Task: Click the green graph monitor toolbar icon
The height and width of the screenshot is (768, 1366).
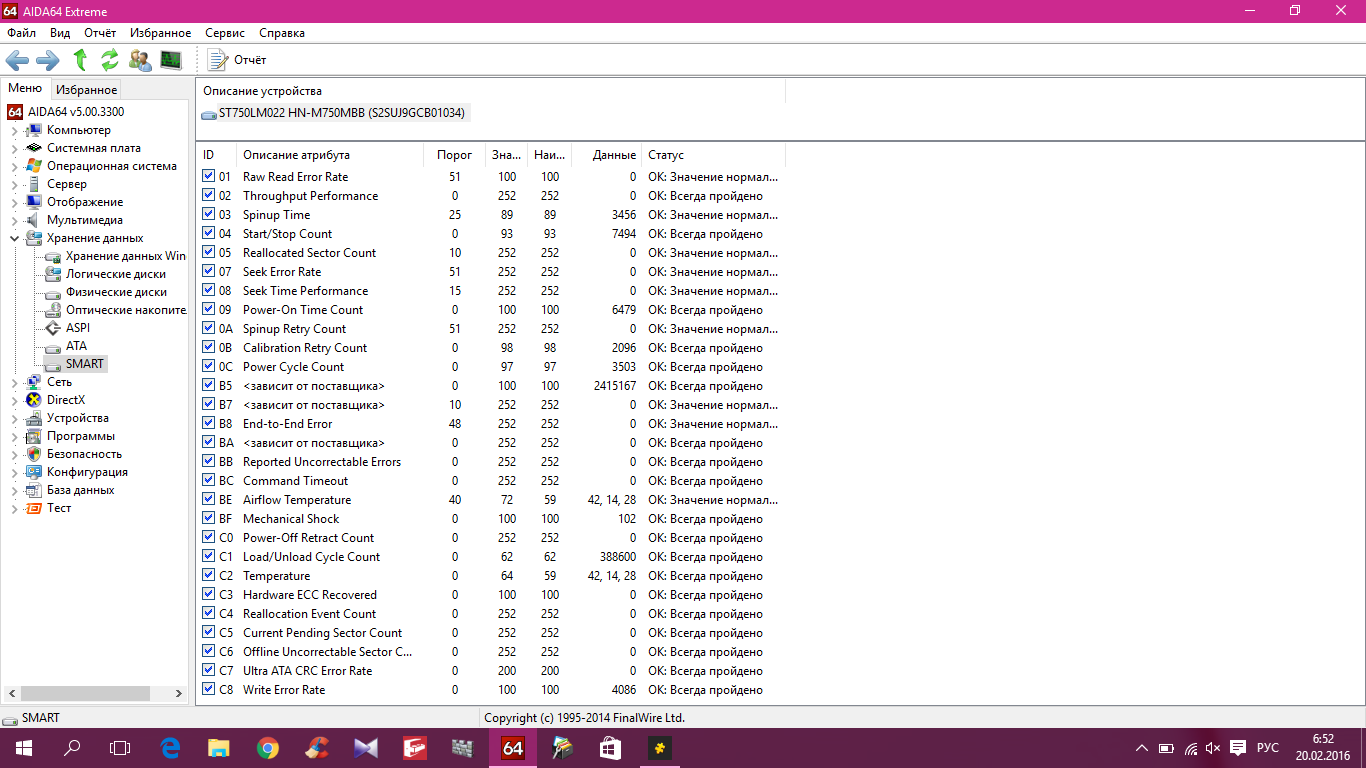Action: click(x=171, y=60)
